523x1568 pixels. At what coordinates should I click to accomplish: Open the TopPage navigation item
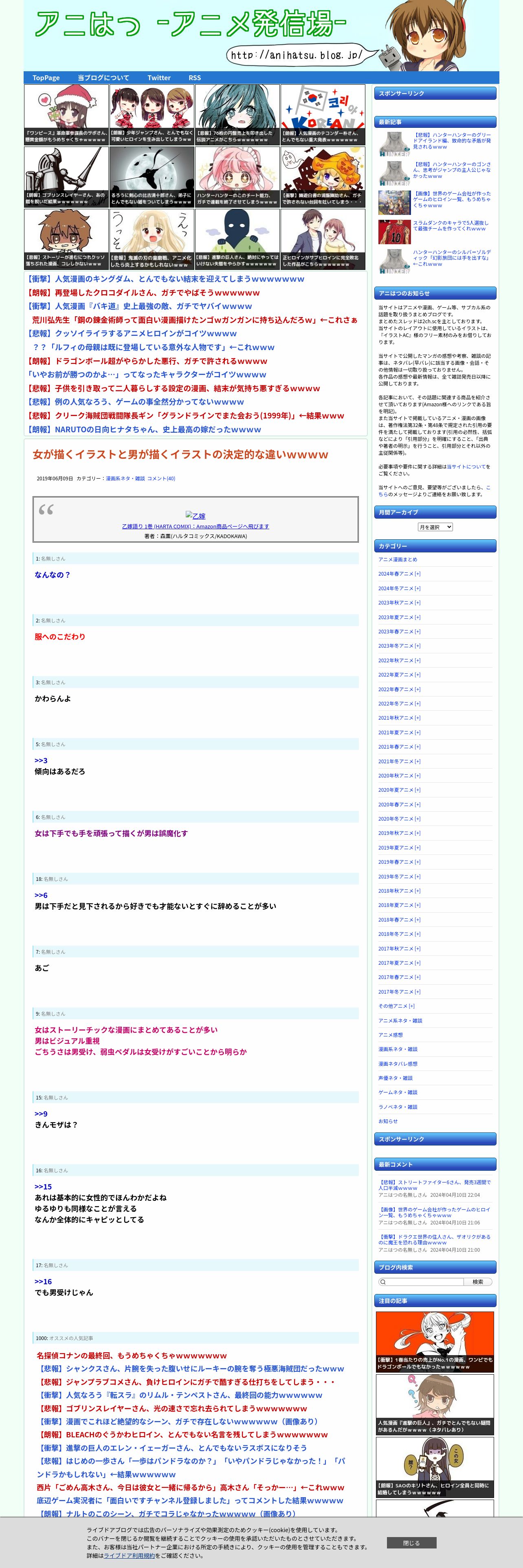click(46, 78)
